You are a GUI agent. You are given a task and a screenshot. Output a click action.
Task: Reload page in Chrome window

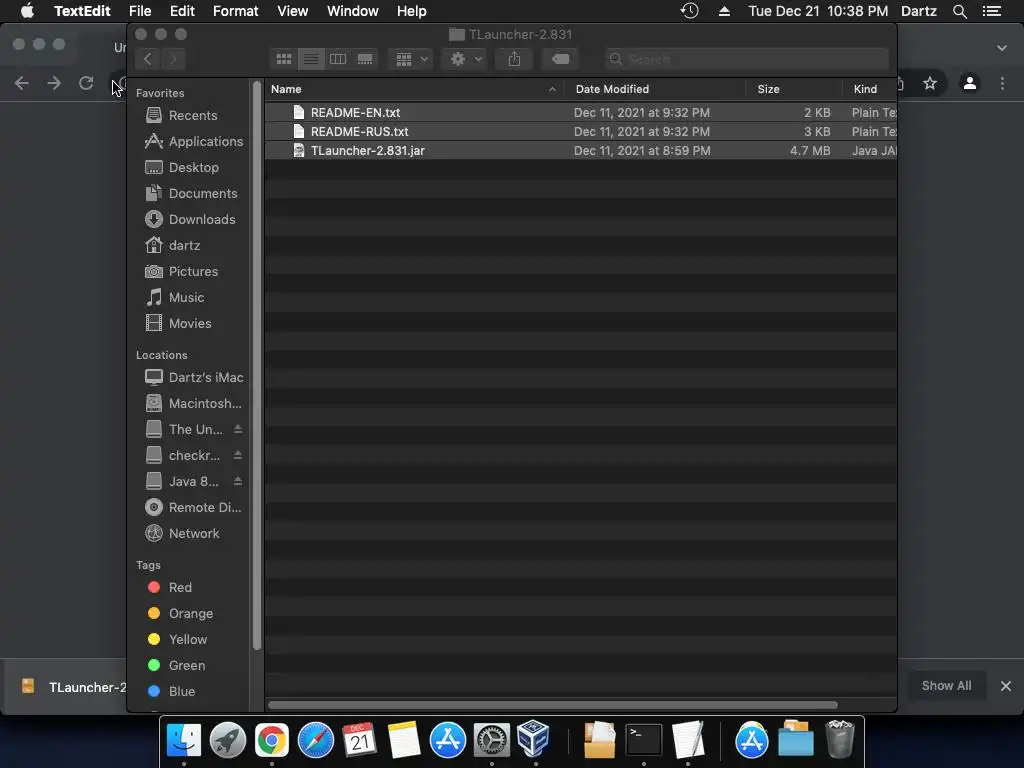click(86, 83)
